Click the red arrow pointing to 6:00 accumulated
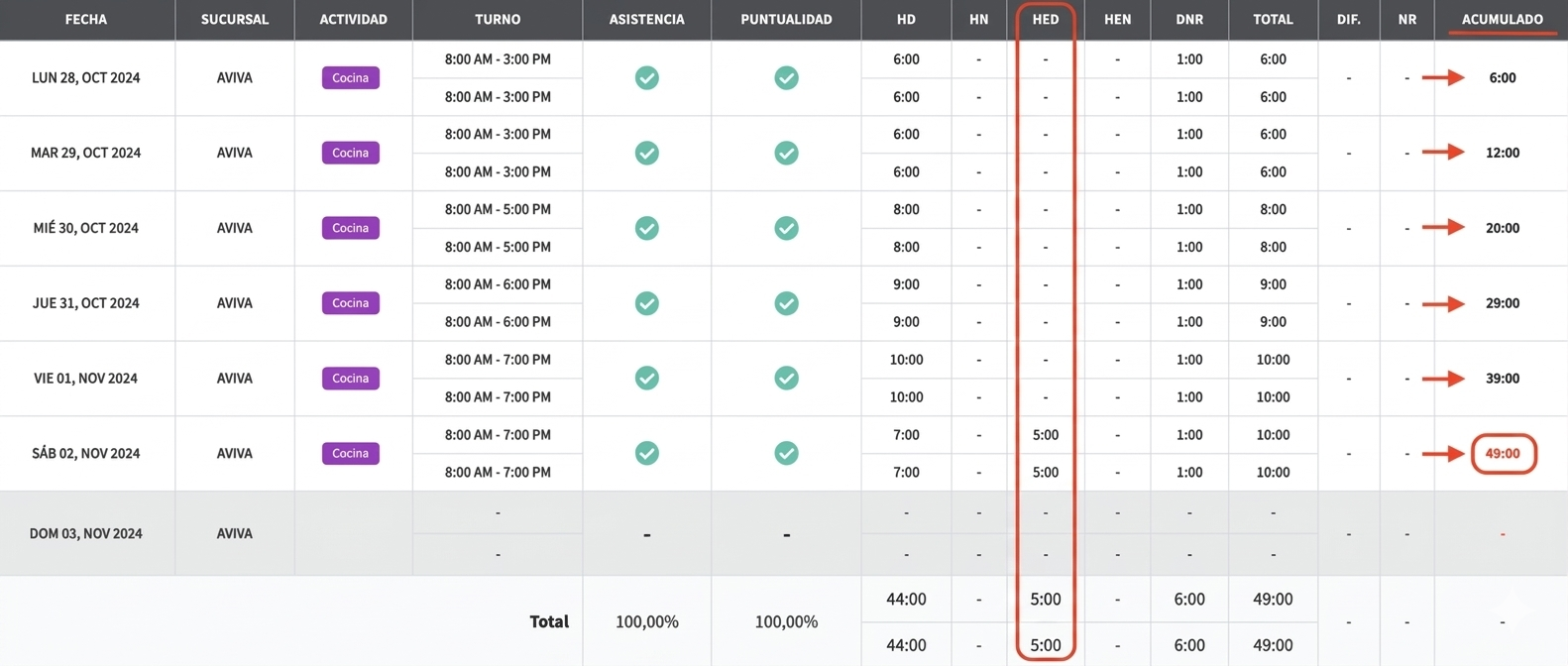This screenshot has width=1568, height=666. [x=1443, y=77]
